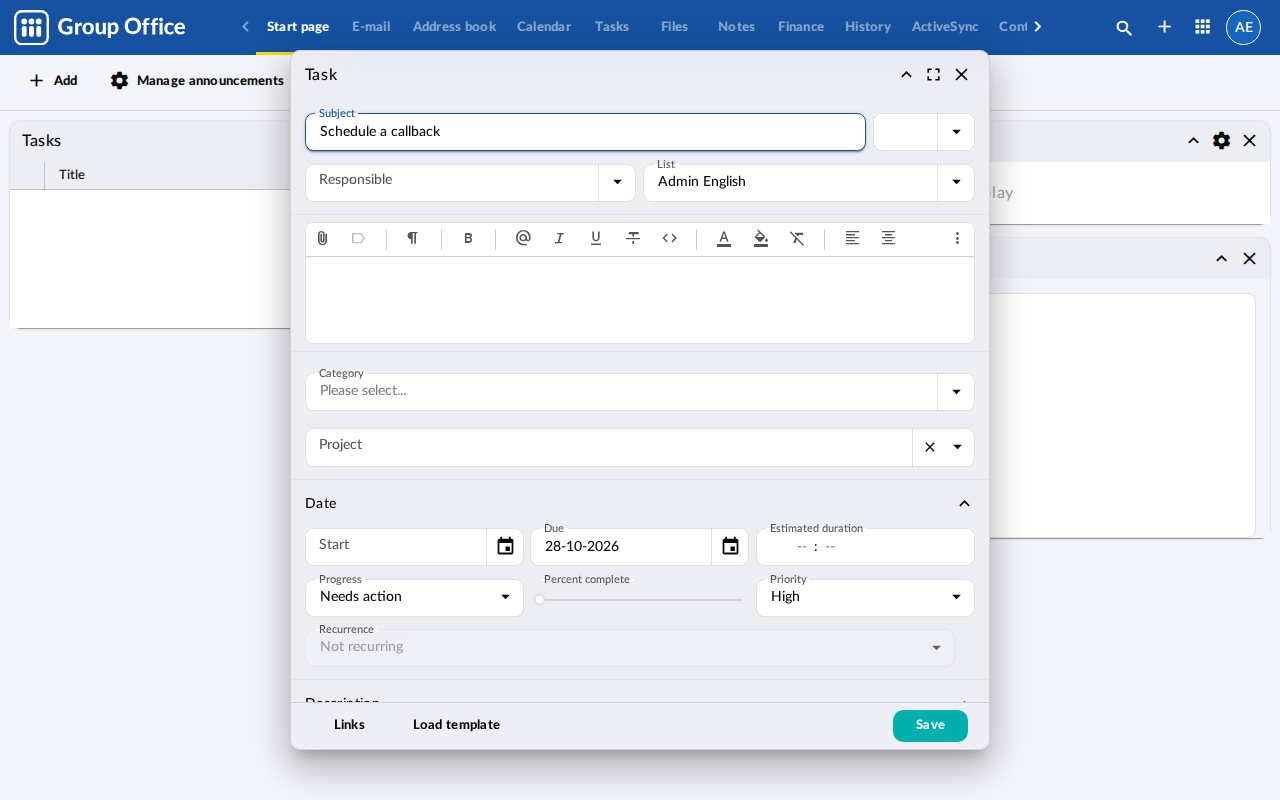Open the Progress dropdown set to Needs action
Screen dimensions: 1280x800
pyautogui.click(x=505, y=597)
